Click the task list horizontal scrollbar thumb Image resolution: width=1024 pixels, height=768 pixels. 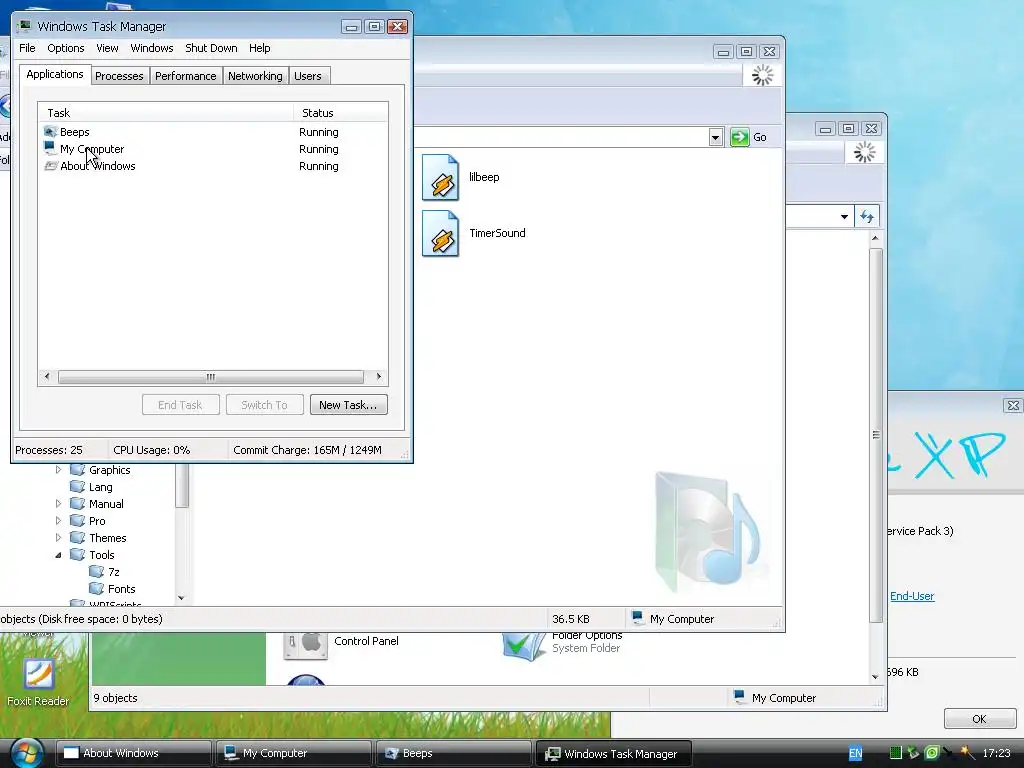[210, 377]
